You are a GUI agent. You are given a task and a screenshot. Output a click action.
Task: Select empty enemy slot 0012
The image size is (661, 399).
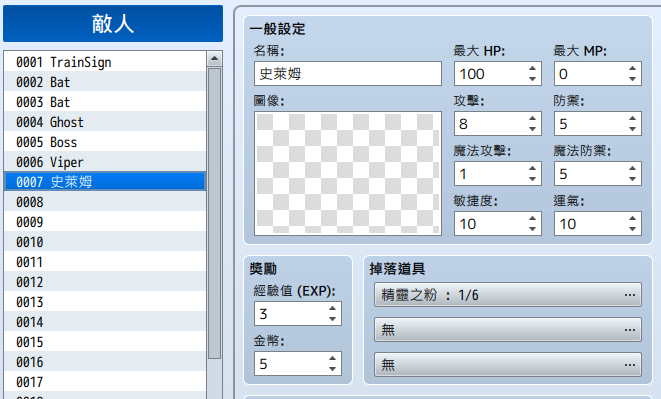point(105,282)
